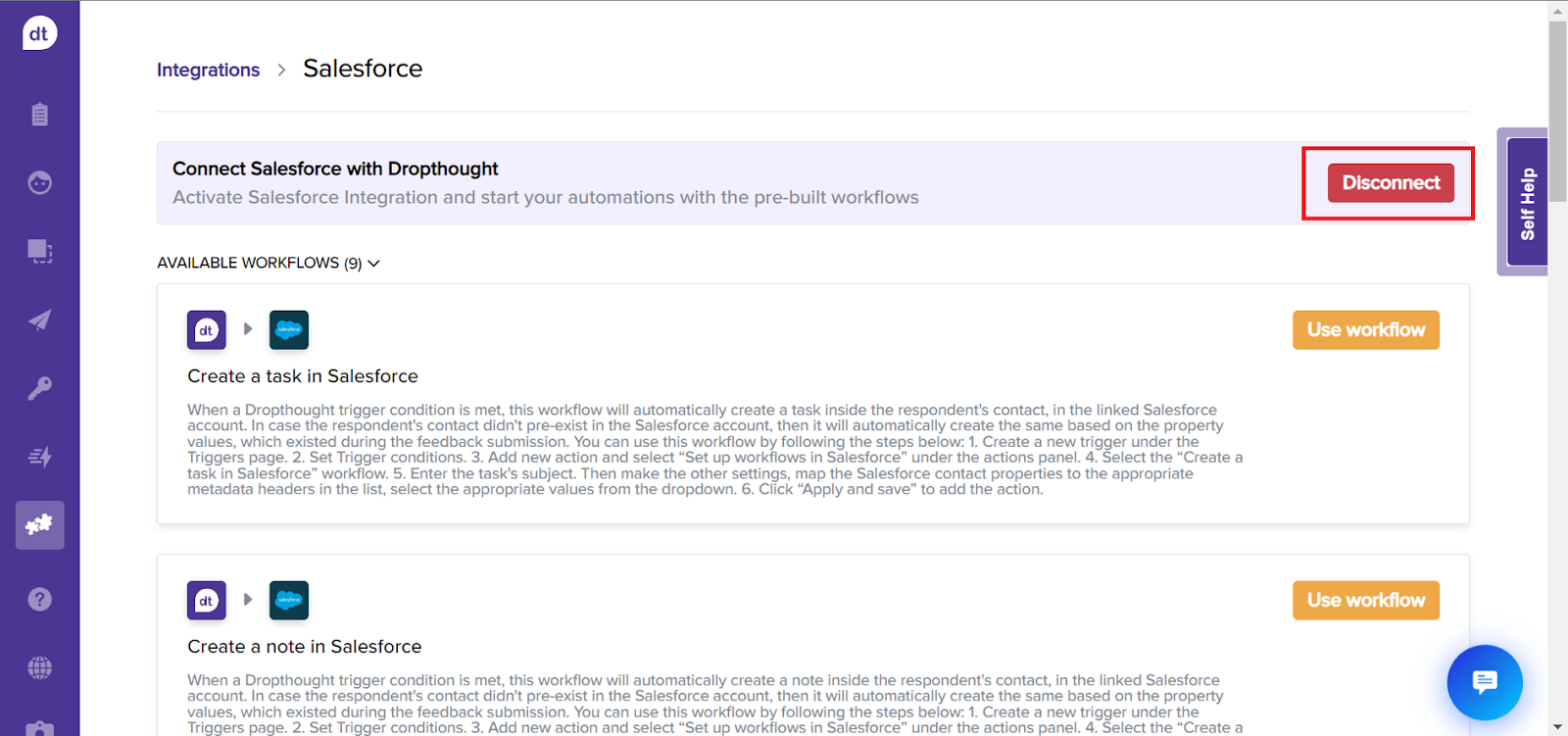The height and width of the screenshot is (736, 1568).
Task: Select the puzzle piece integrations icon
Action: [x=39, y=525]
